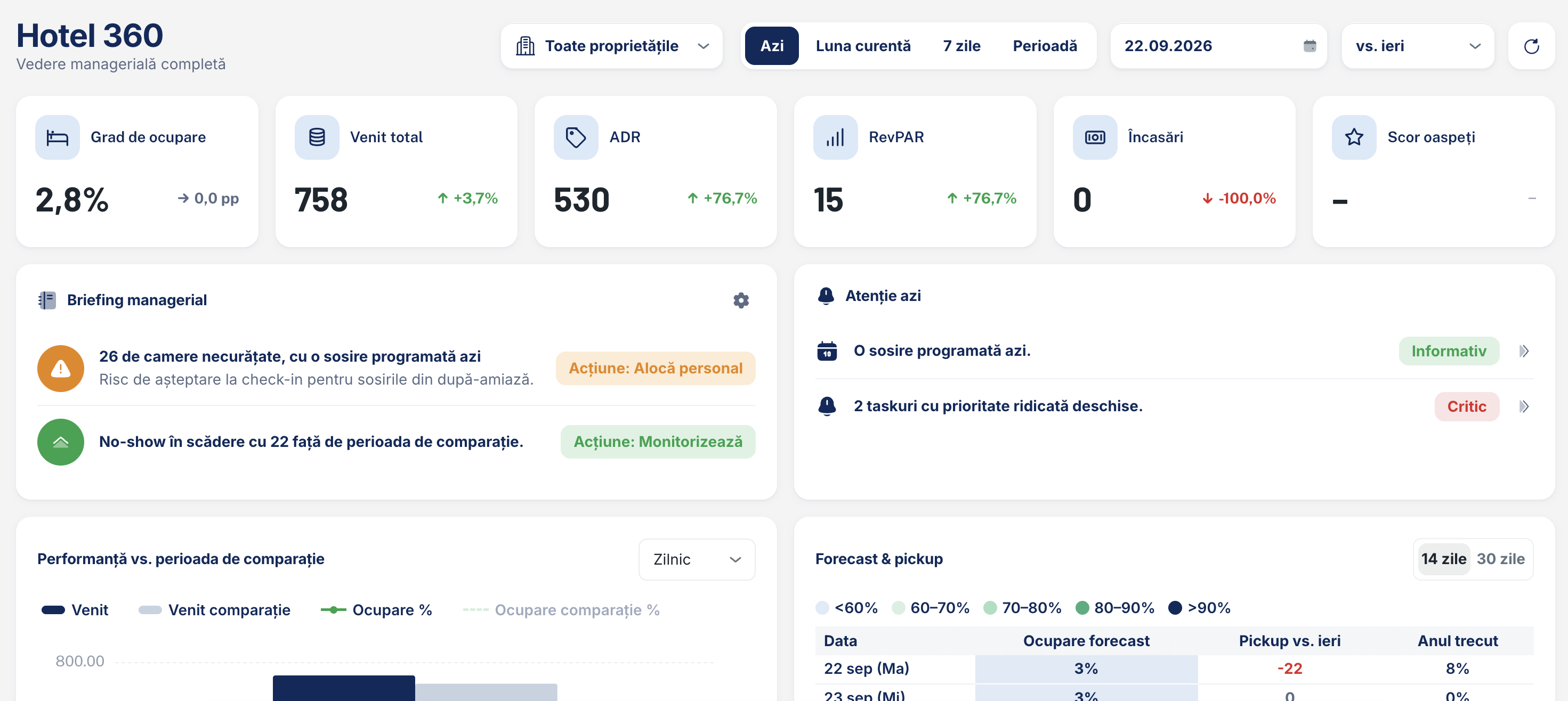This screenshot has width=1568, height=701.
Task: Click the green up-chevron no-show icon
Action: [x=60, y=442]
